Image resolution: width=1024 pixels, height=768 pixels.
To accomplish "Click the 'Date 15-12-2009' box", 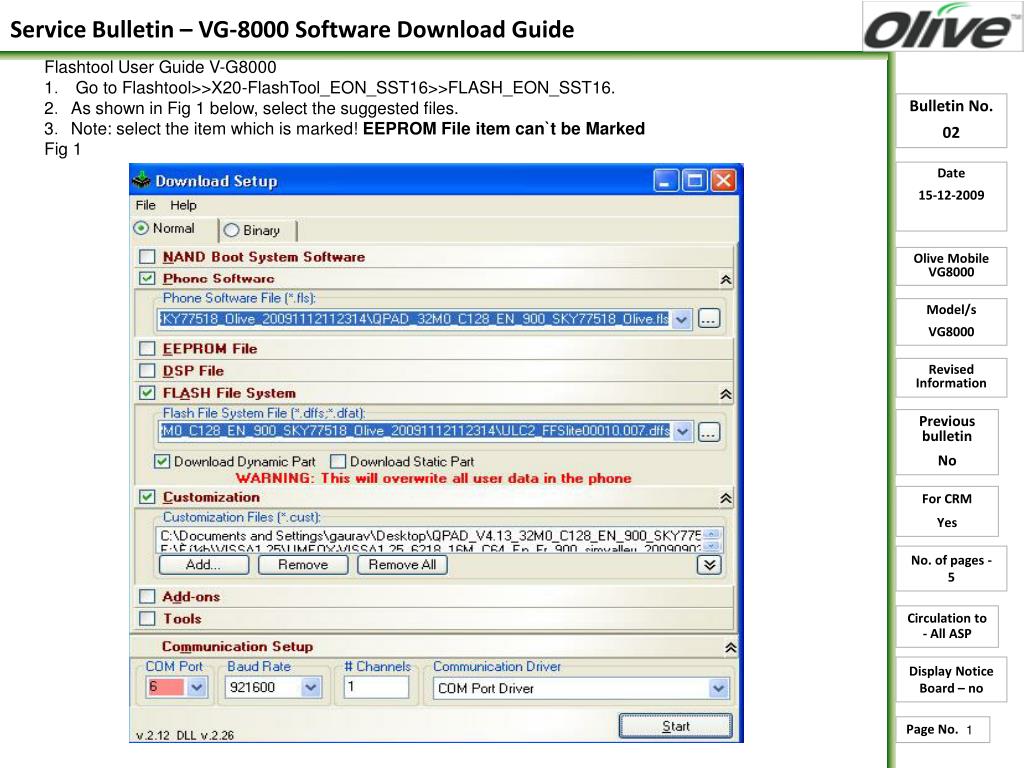I will coord(951,196).
